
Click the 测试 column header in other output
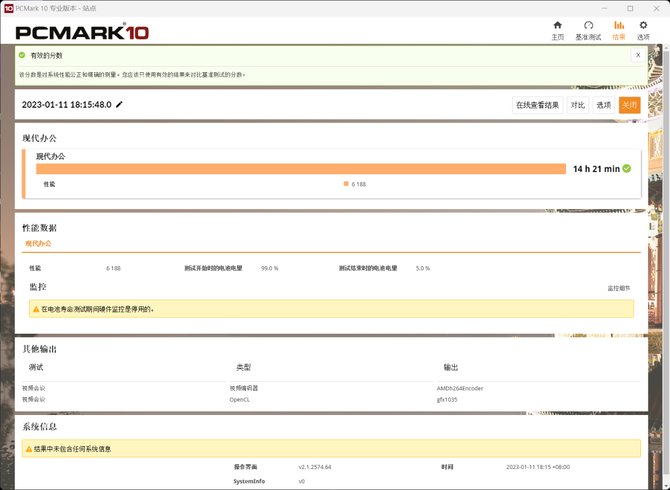point(36,367)
